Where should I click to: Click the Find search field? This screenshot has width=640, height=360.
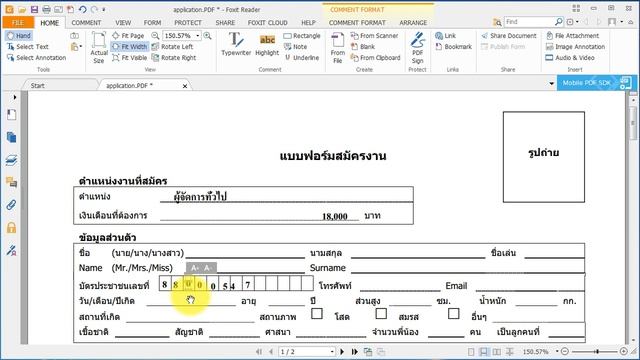pyautogui.click(x=529, y=22)
